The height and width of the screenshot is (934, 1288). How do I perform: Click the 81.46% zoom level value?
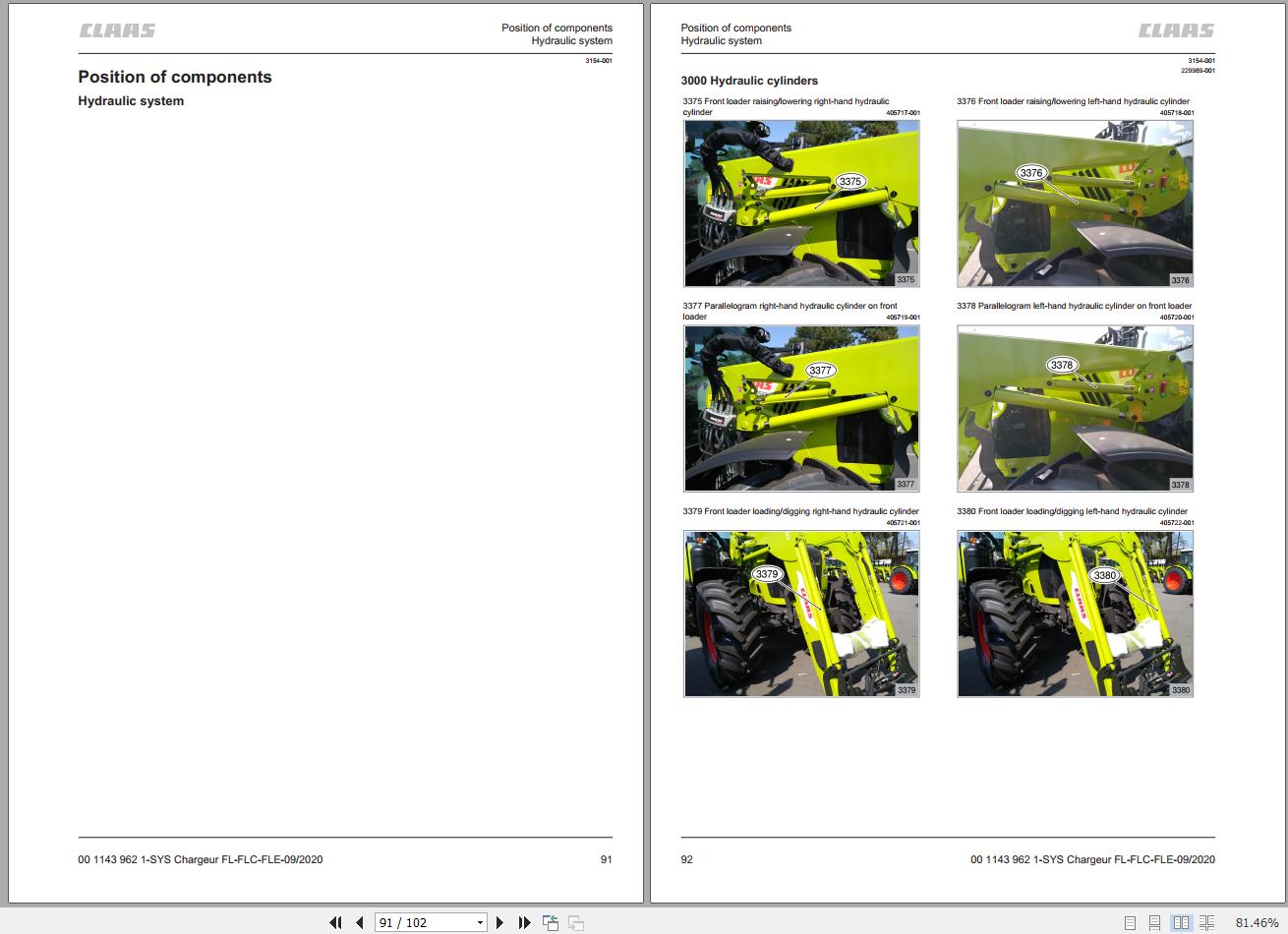pyautogui.click(x=1258, y=922)
